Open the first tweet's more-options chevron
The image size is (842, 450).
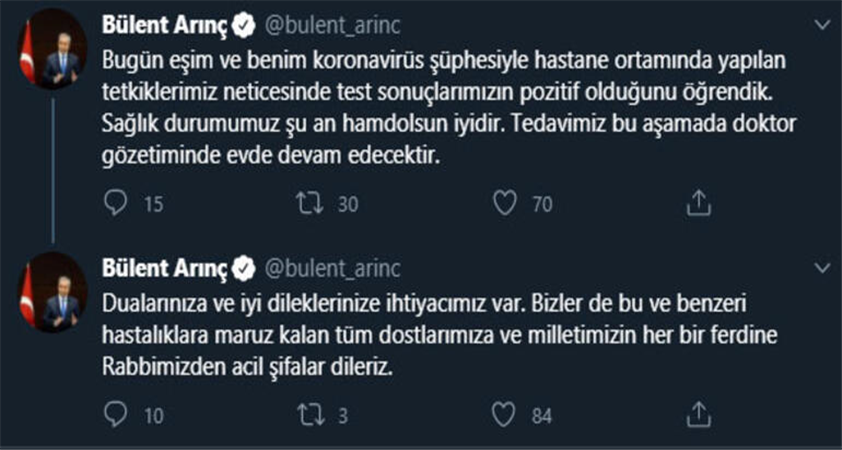click(x=822, y=23)
